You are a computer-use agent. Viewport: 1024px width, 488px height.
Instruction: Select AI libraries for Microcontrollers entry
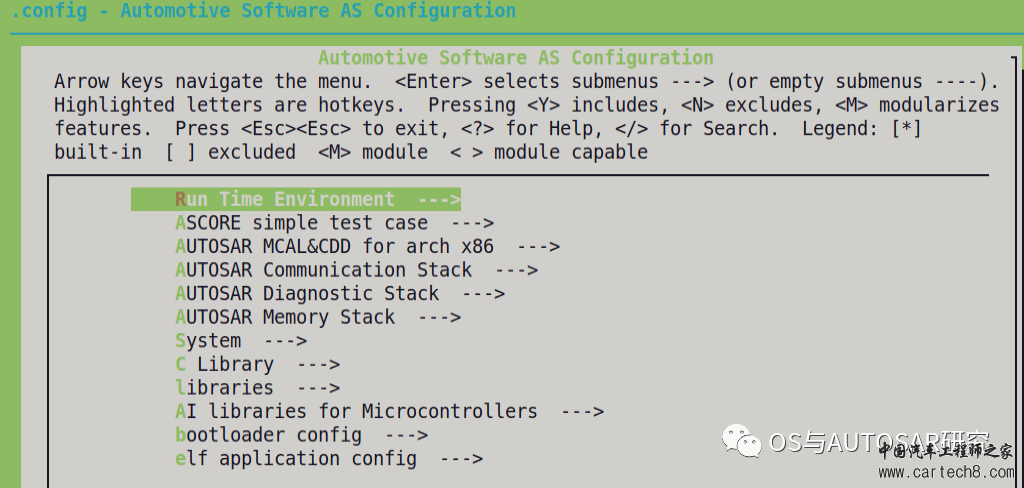coord(390,411)
